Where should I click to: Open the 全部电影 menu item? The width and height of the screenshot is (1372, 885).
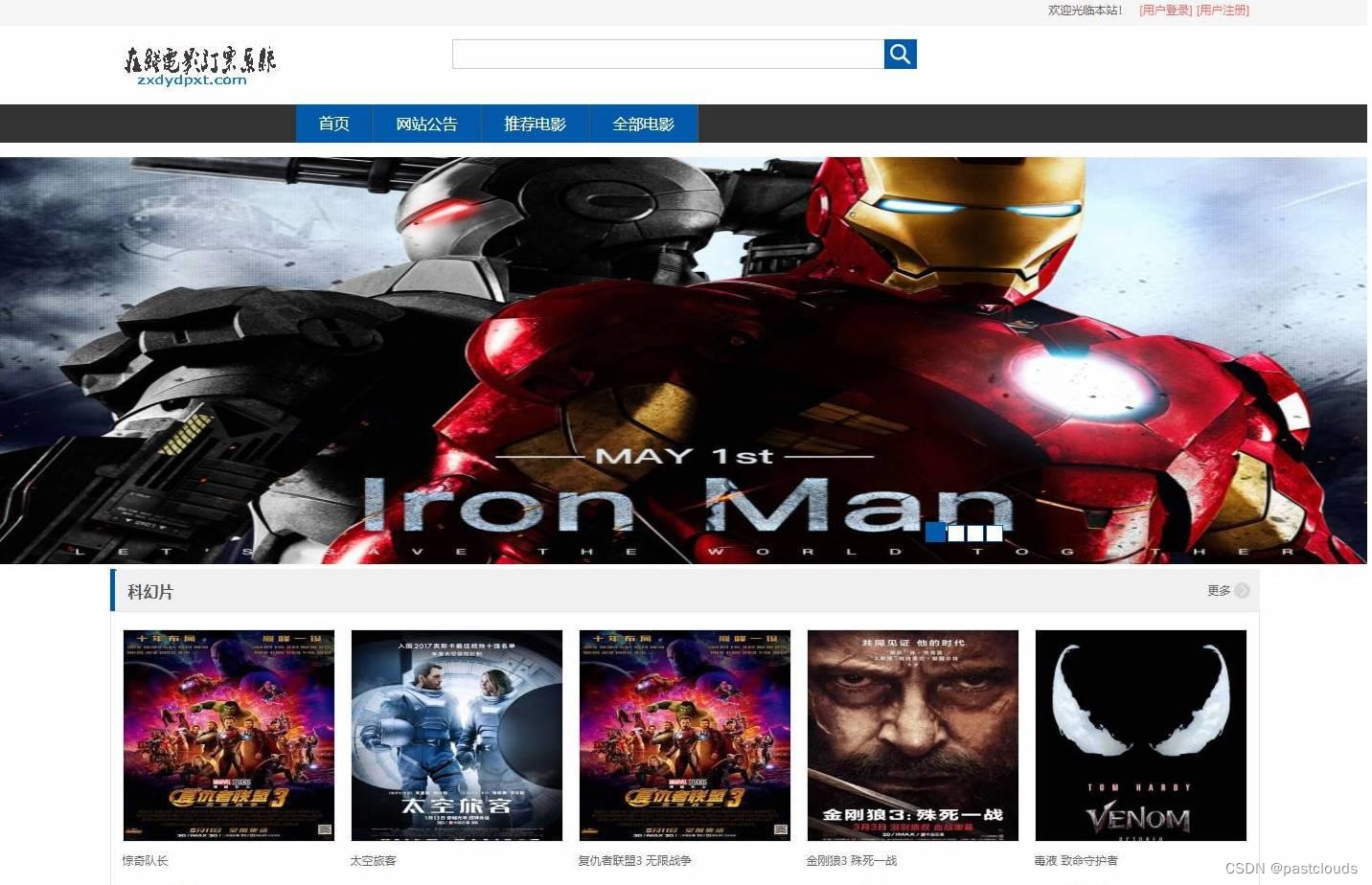643,123
